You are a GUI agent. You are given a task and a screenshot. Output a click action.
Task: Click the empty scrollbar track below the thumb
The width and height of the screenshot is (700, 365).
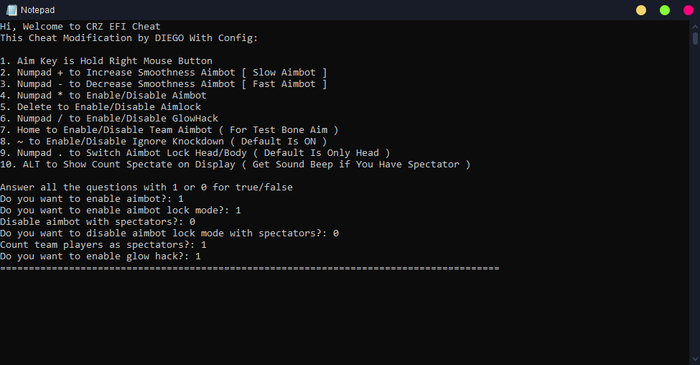[695, 201]
